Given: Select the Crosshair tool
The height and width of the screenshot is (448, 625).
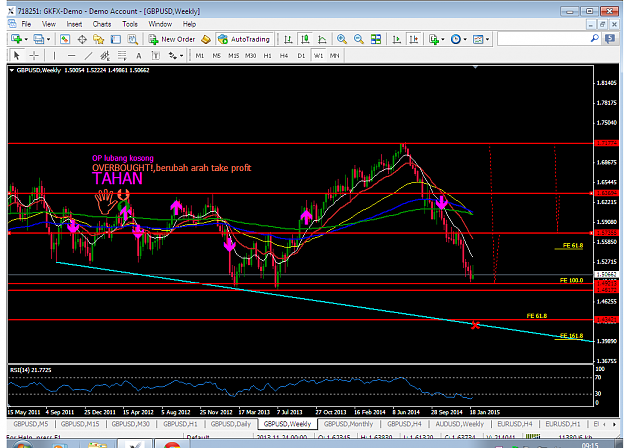Looking at the screenshot, I should pos(34,55).
